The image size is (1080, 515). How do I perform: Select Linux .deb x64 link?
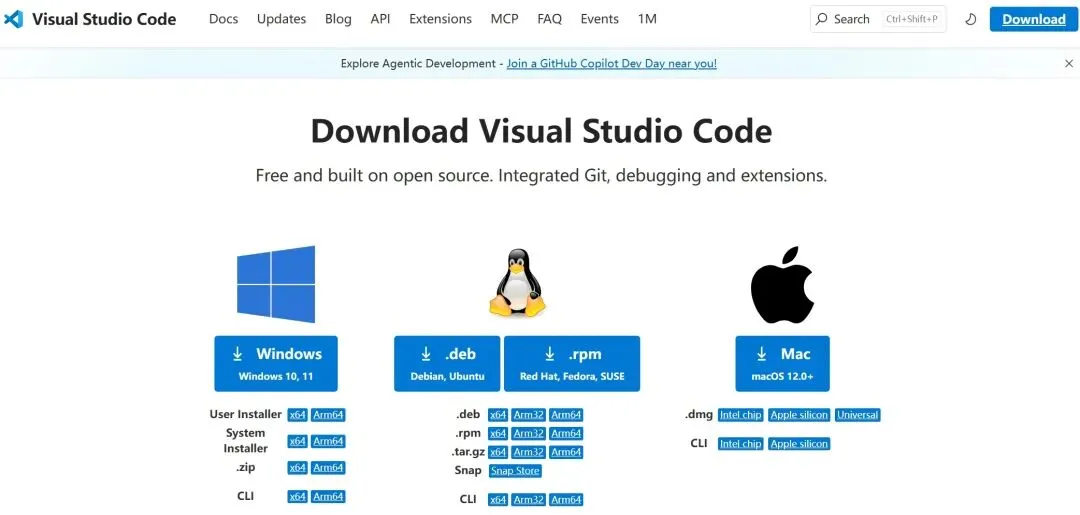(498, 414)
